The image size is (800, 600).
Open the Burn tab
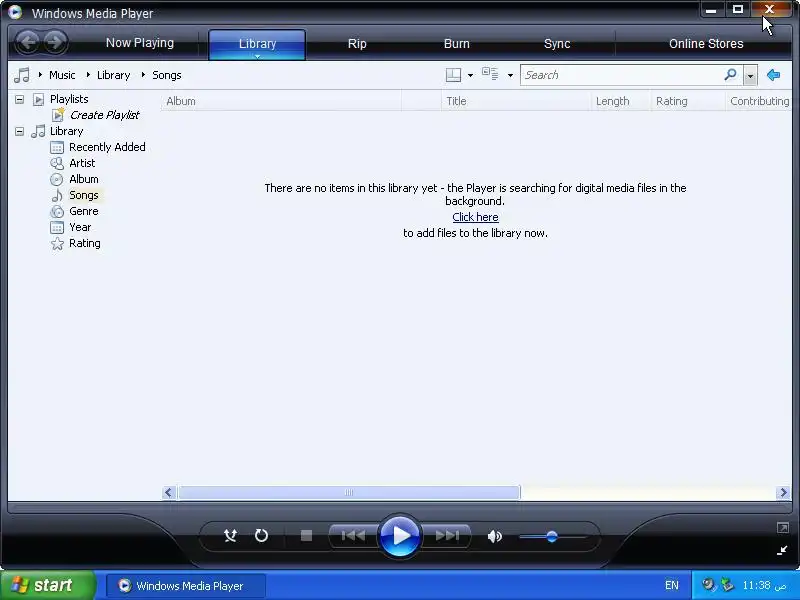point(457,44)
